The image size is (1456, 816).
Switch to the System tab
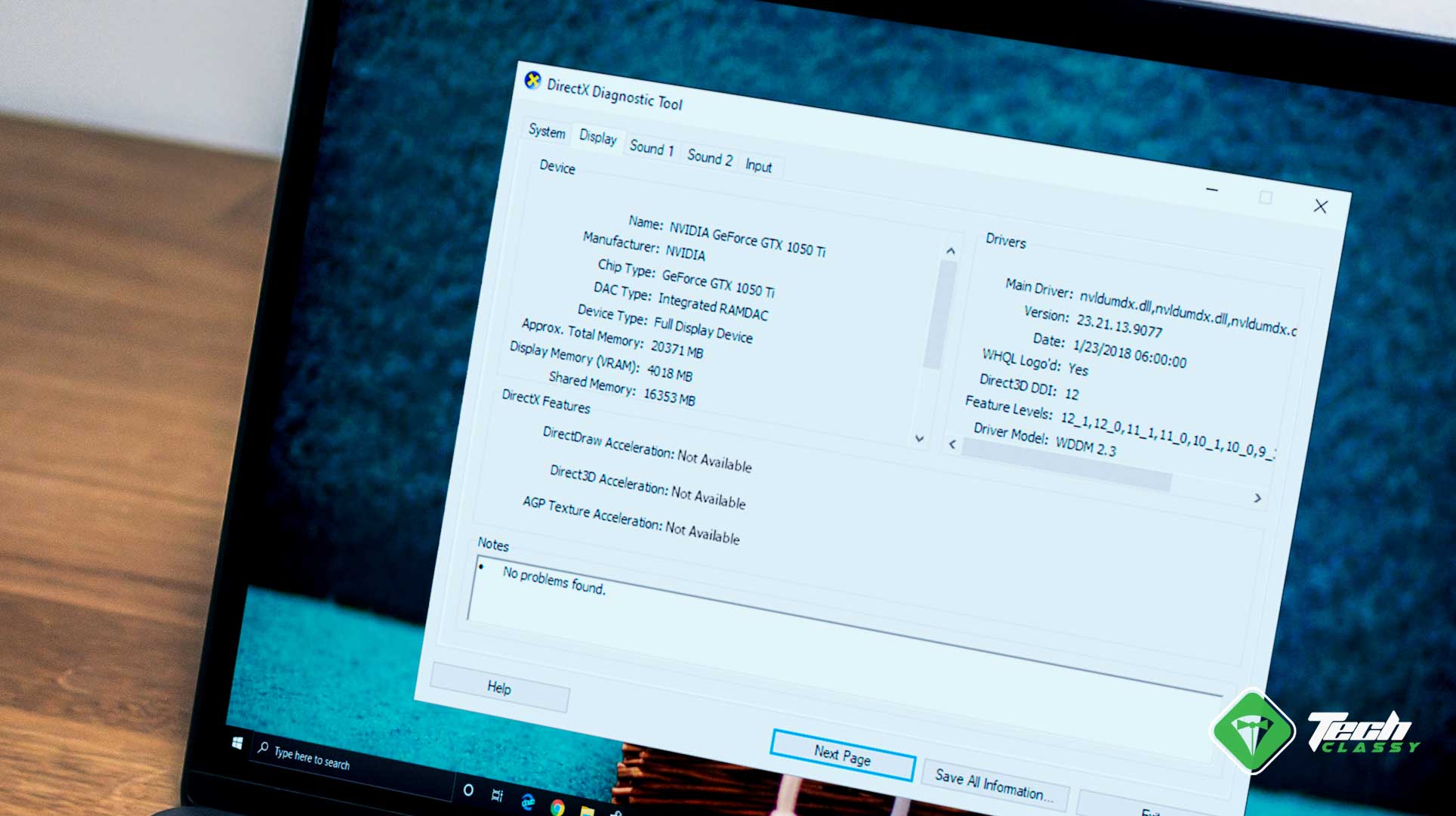[547, 131]
